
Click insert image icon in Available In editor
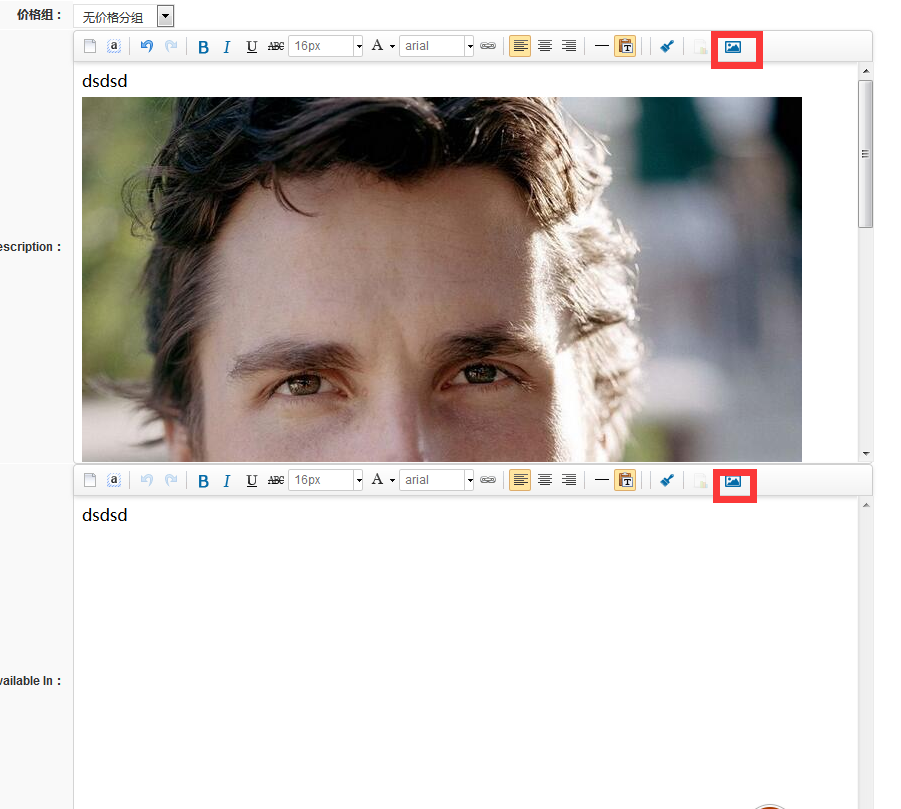pos(733,481)
